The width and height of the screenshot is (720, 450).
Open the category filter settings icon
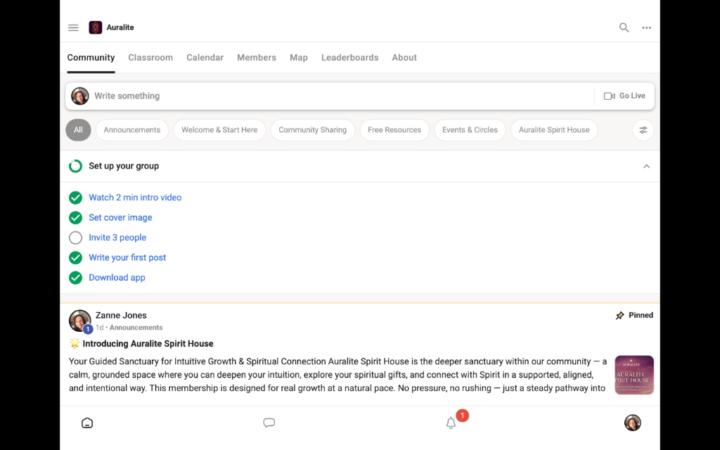(643, 130)
